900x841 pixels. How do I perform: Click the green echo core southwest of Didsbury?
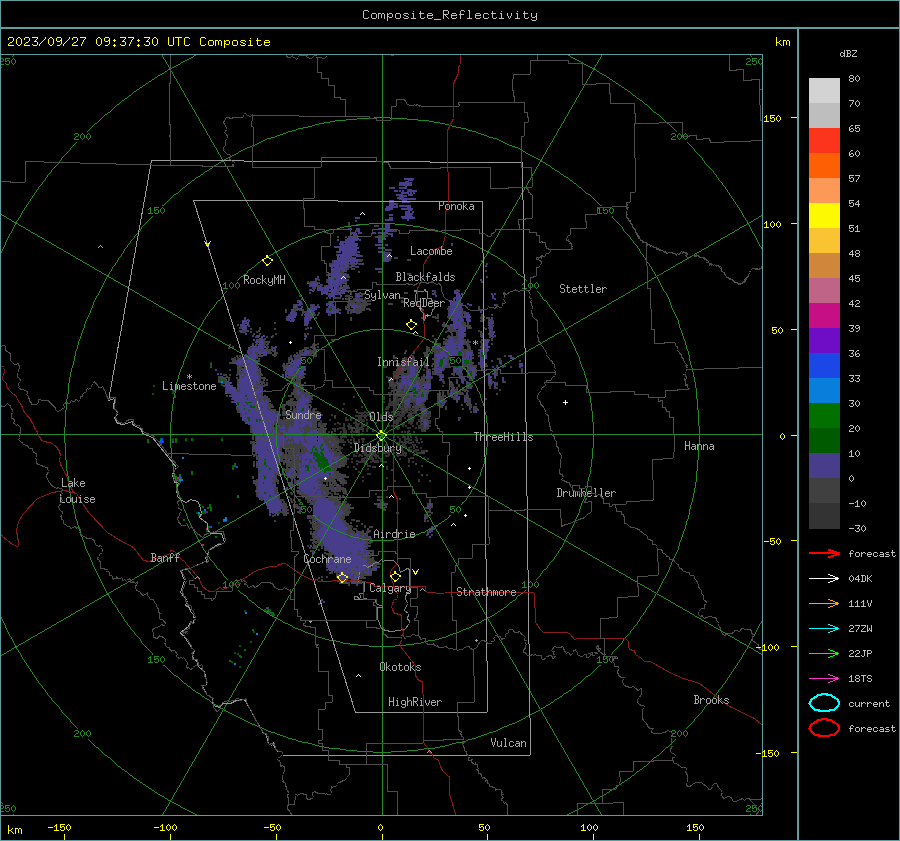(x=320, y=459)
